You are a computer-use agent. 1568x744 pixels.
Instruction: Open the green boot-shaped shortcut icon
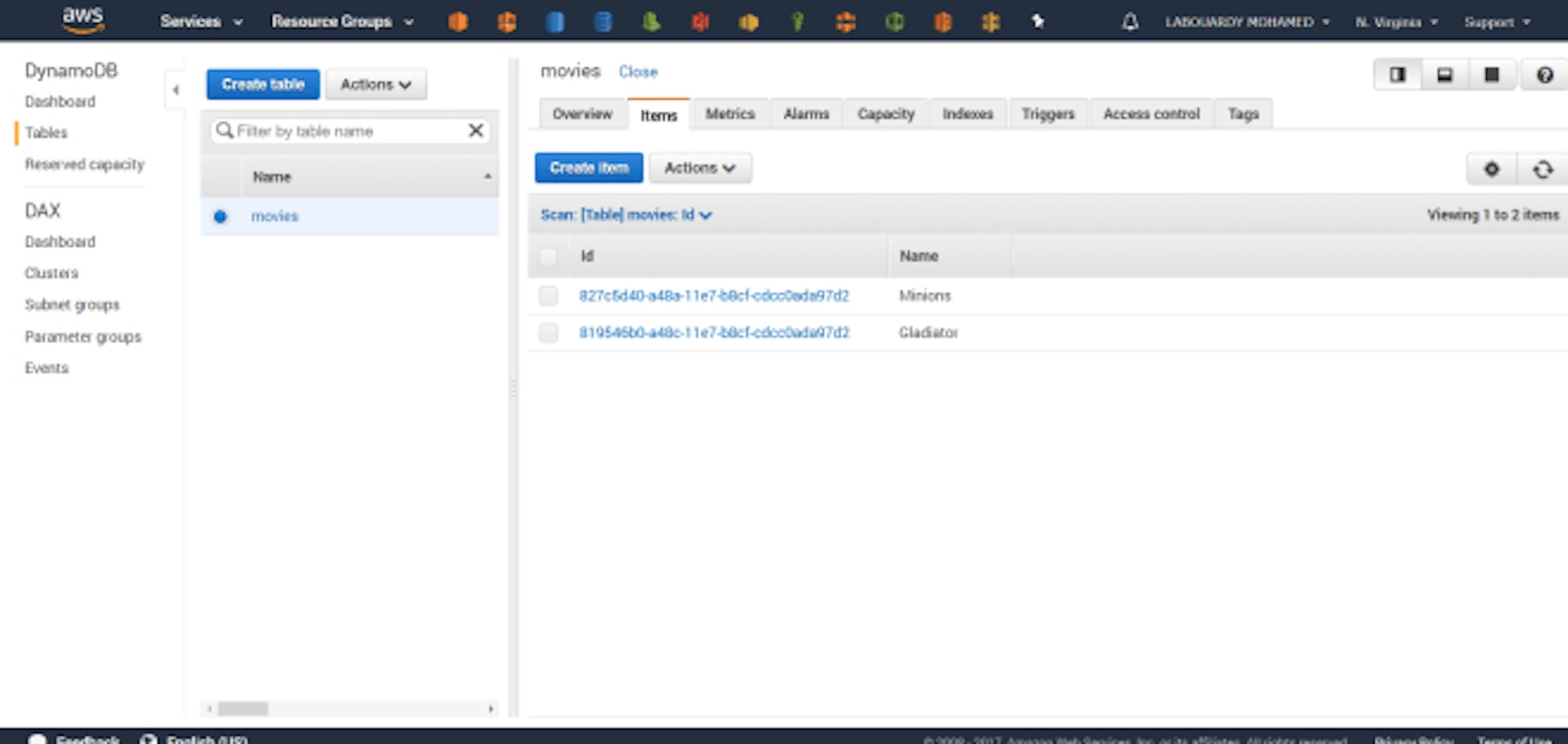click(651, 22)
